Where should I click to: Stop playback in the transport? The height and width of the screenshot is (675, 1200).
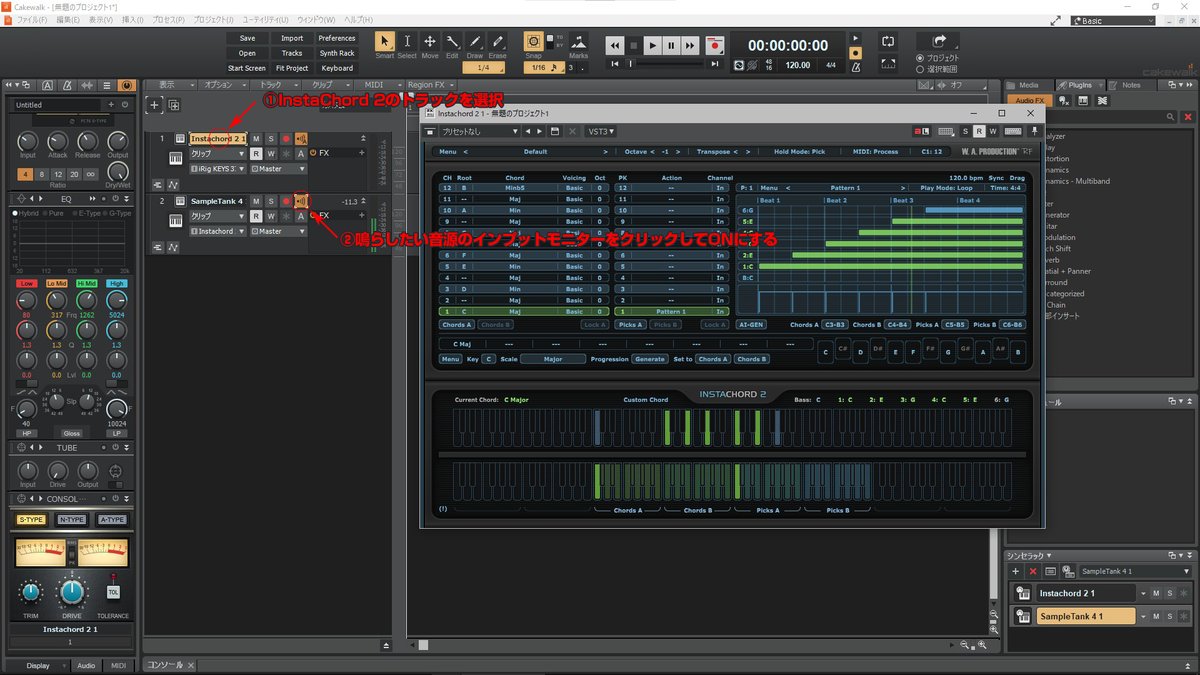(633, 45)
